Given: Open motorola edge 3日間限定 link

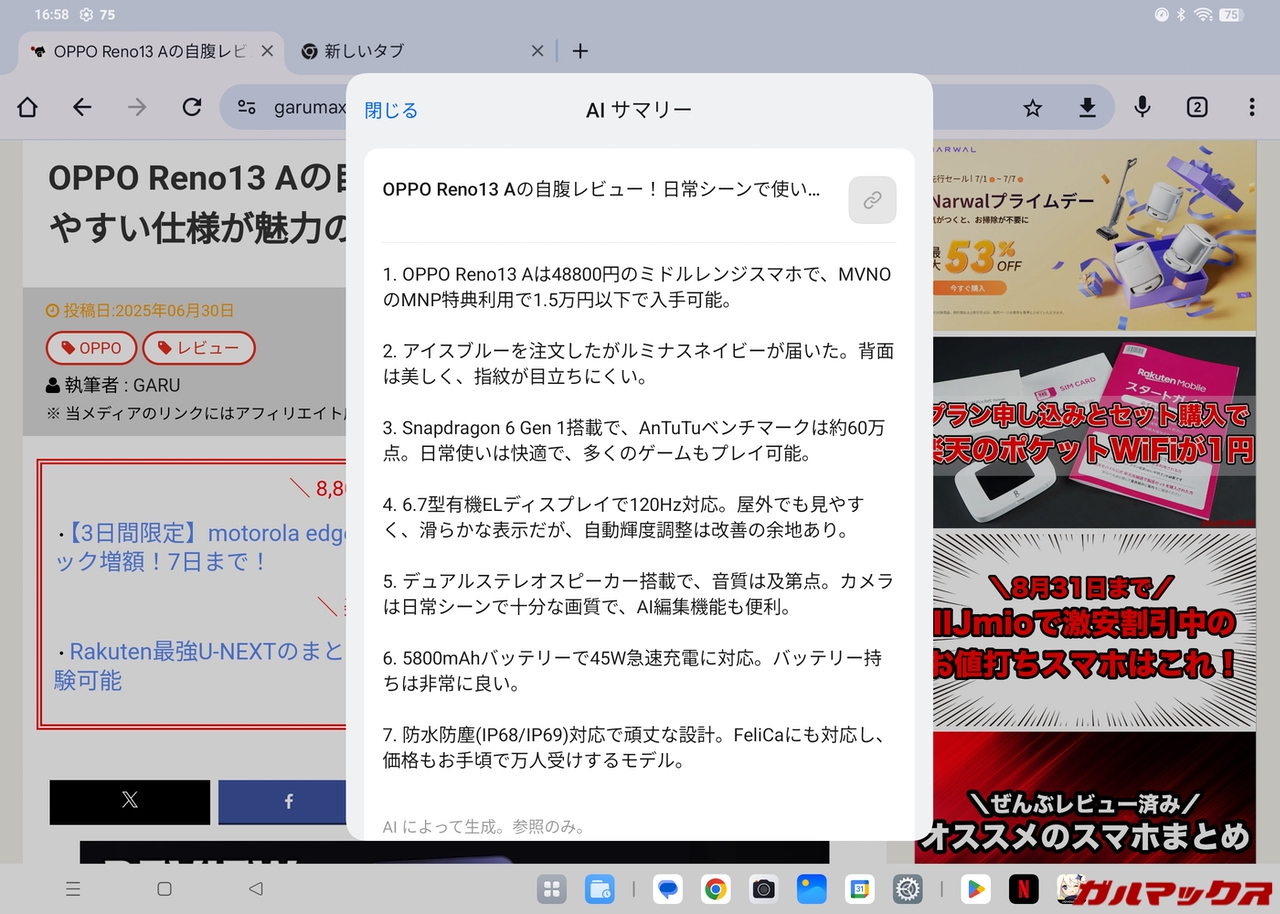Looking at the screenshot, I should point(200,547).
